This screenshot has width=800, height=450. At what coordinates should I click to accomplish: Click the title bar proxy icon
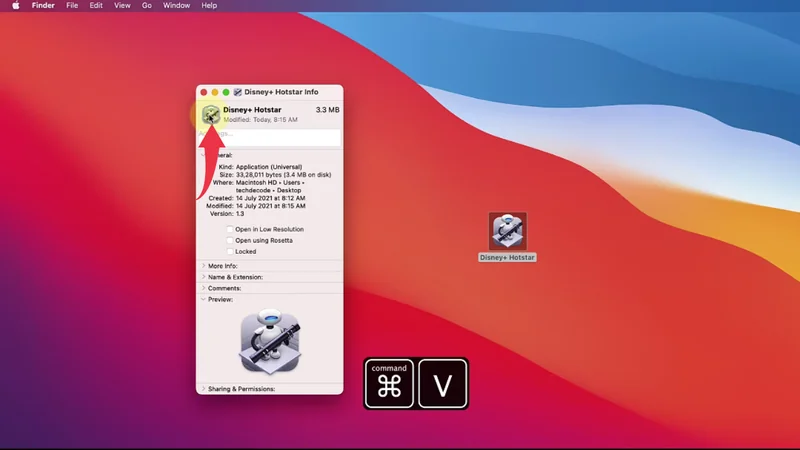click(239, 92)
